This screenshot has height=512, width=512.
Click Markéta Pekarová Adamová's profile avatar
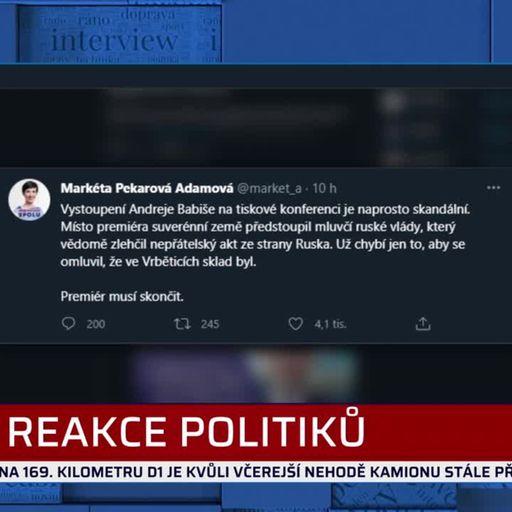(x=29, y=199)
